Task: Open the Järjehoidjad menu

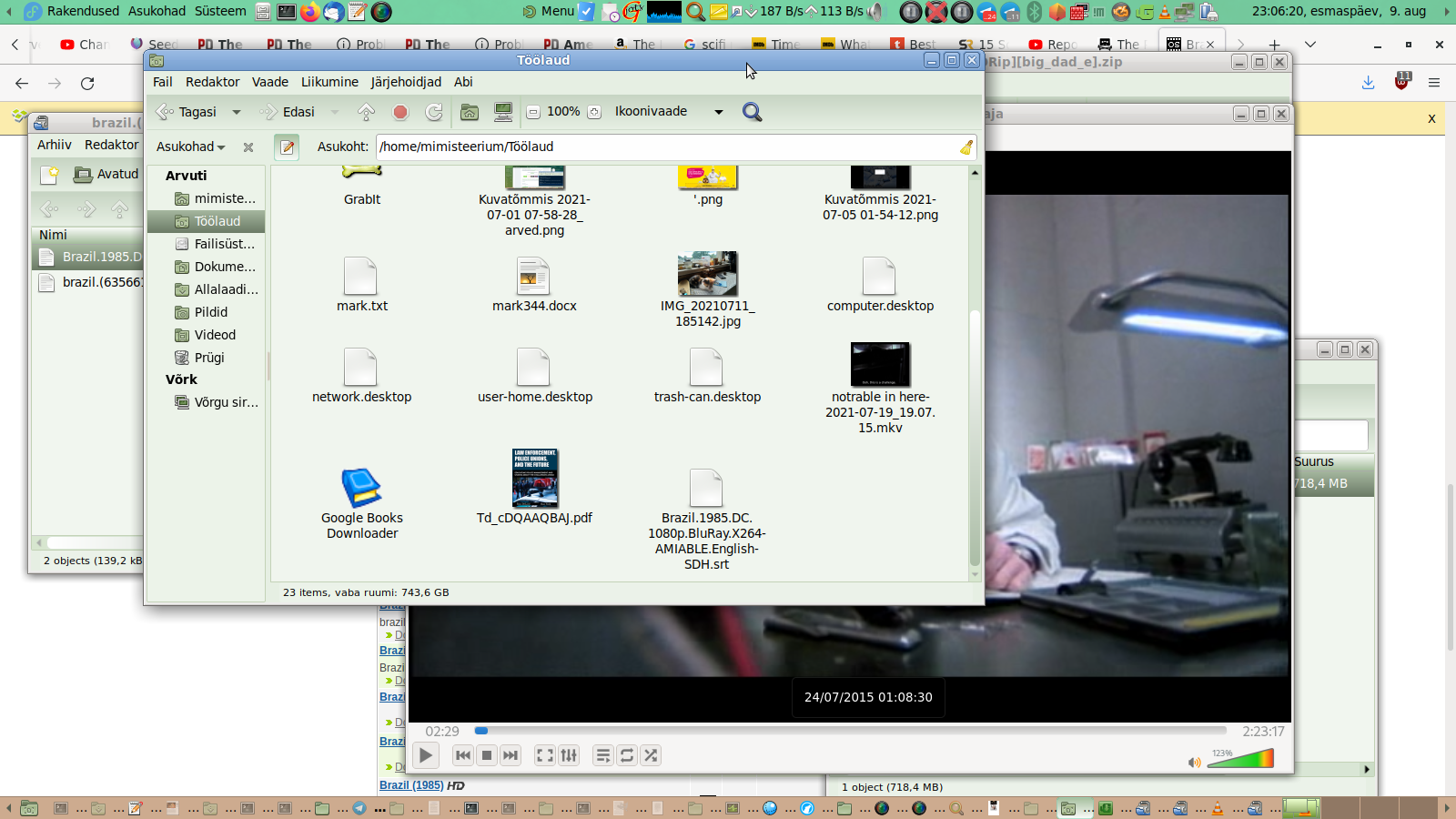Action: click(x=406, y=82)
